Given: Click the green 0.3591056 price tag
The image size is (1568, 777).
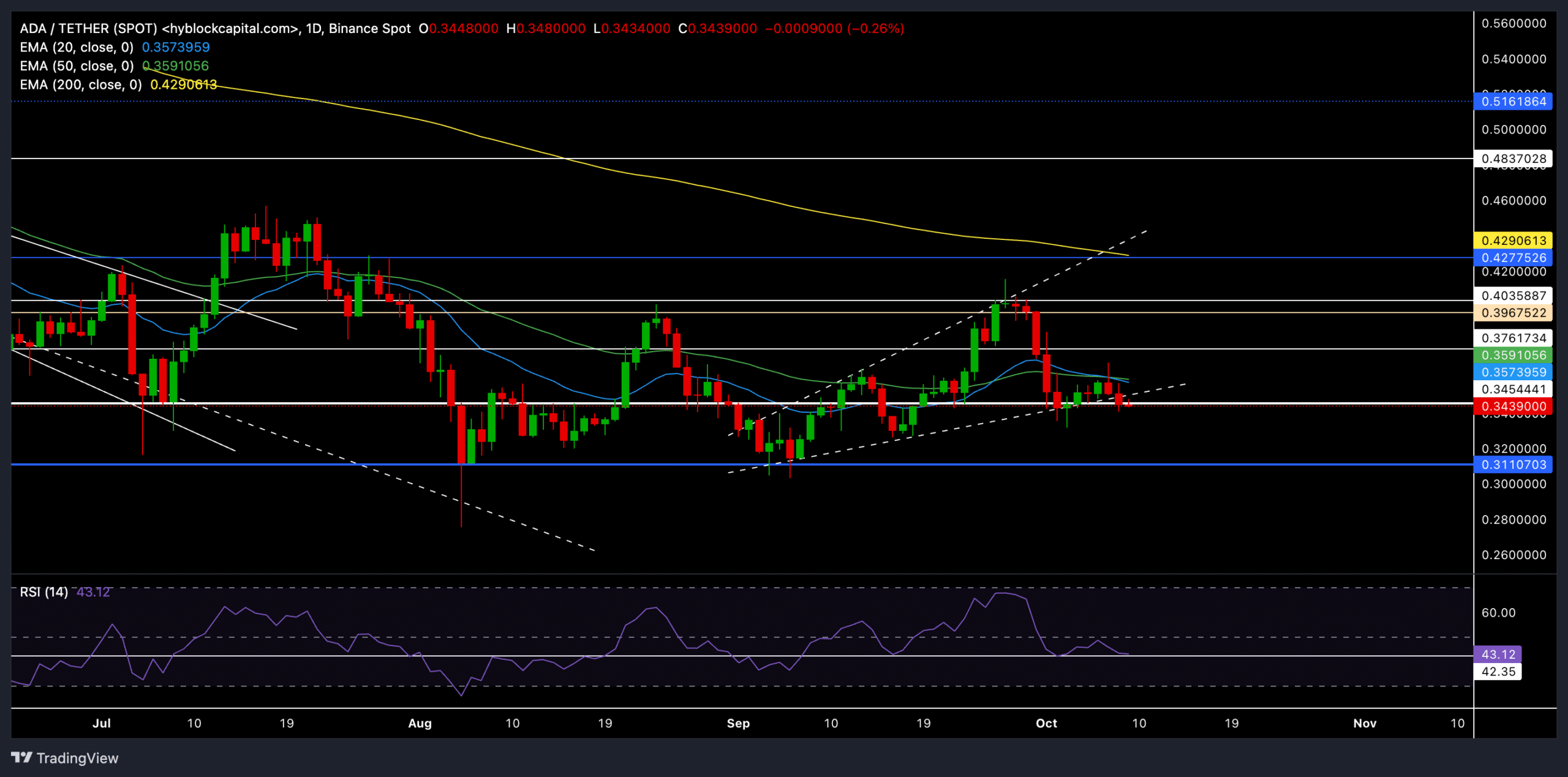Looking at the screenshot, I should point(1513,355).
